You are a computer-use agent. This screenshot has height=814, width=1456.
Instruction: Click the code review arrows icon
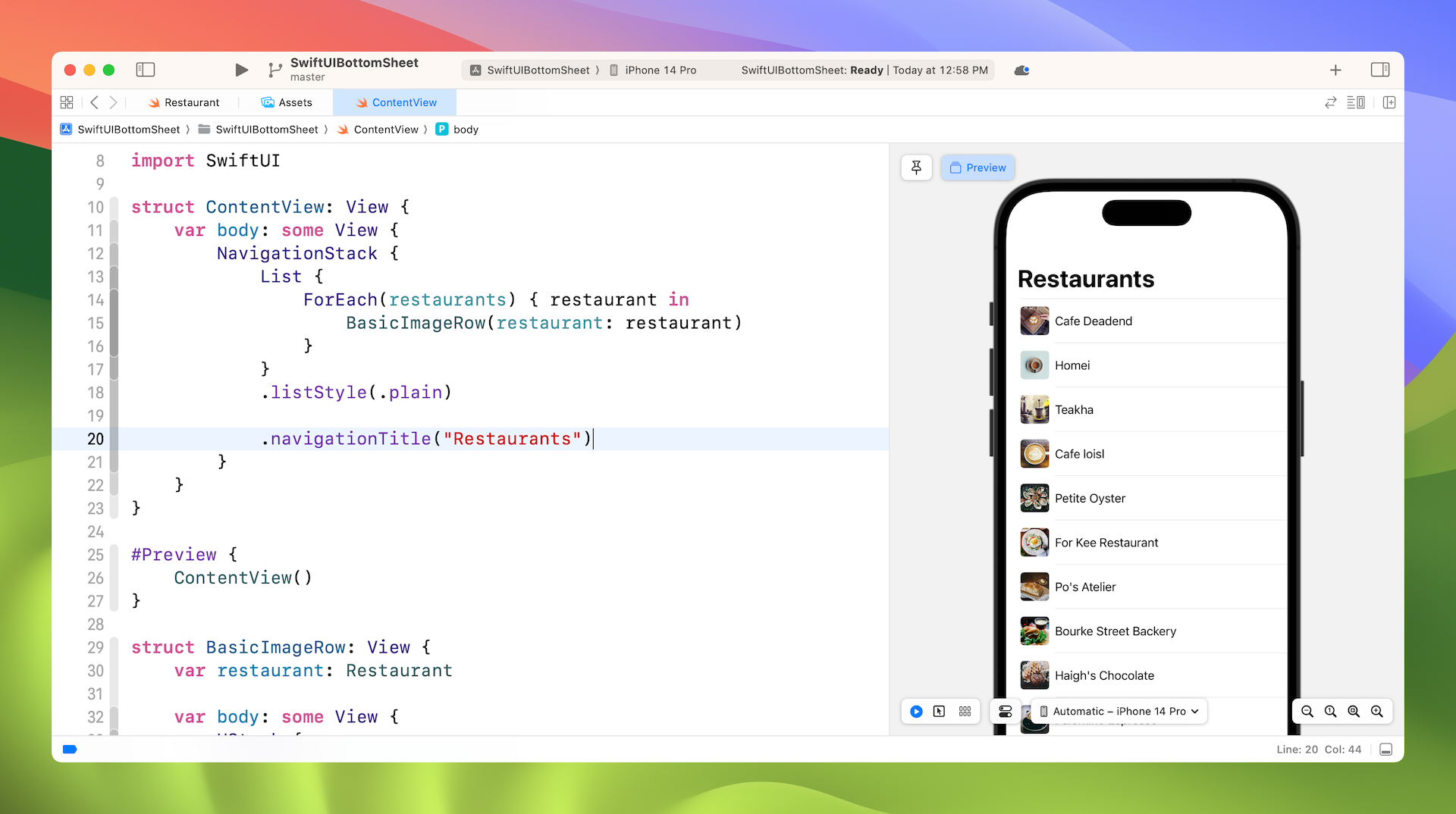pyautogui.click(x=1330, y=102)
